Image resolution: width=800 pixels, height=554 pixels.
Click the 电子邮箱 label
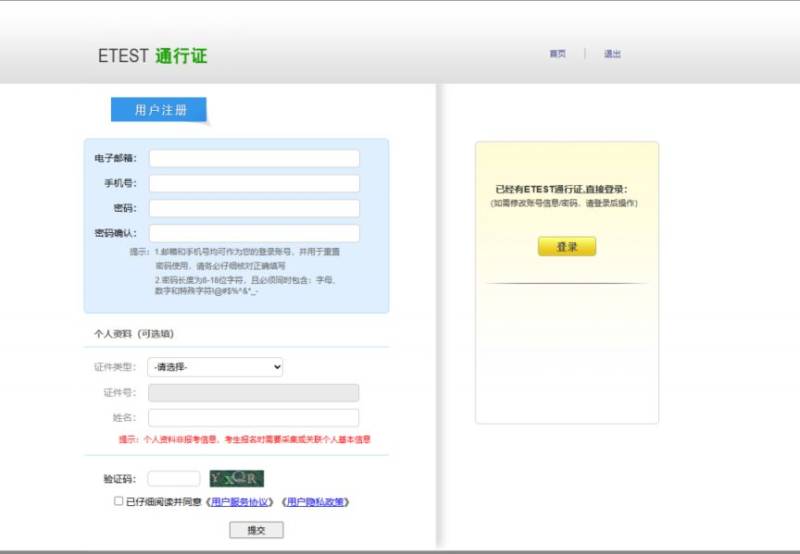[116, 158]
